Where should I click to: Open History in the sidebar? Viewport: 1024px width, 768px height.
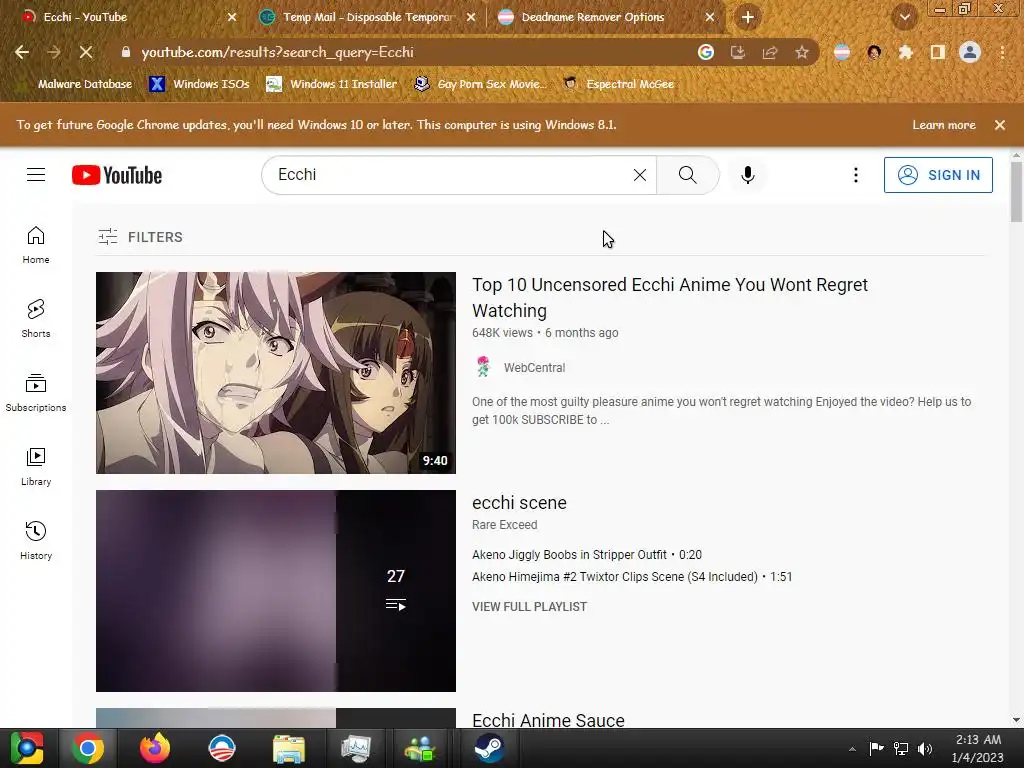click(36, 541)
